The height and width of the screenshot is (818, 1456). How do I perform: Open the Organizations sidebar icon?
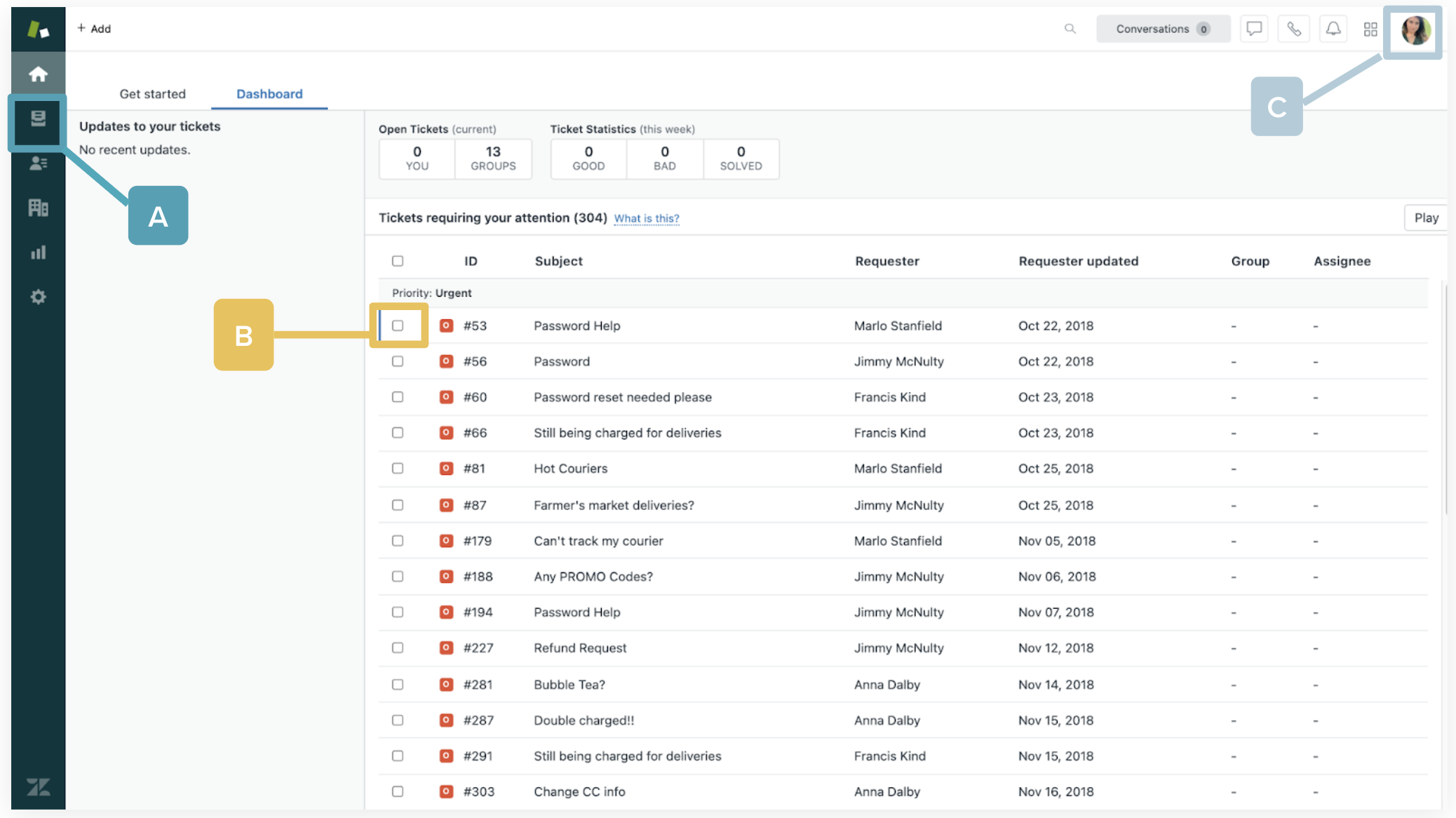click(38, 207)
